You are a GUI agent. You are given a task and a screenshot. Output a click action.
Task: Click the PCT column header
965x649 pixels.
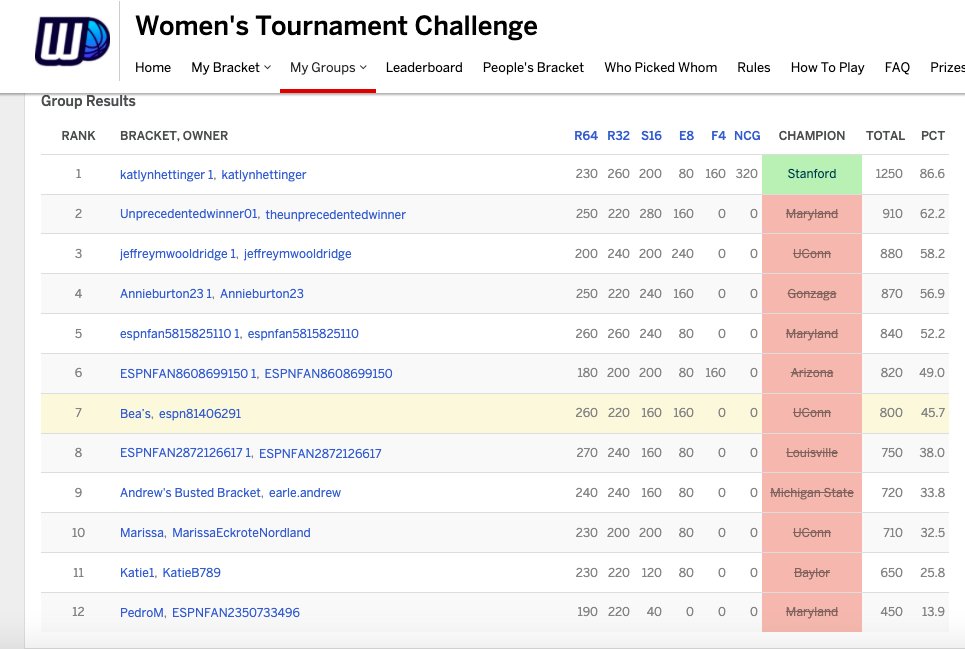932,136
